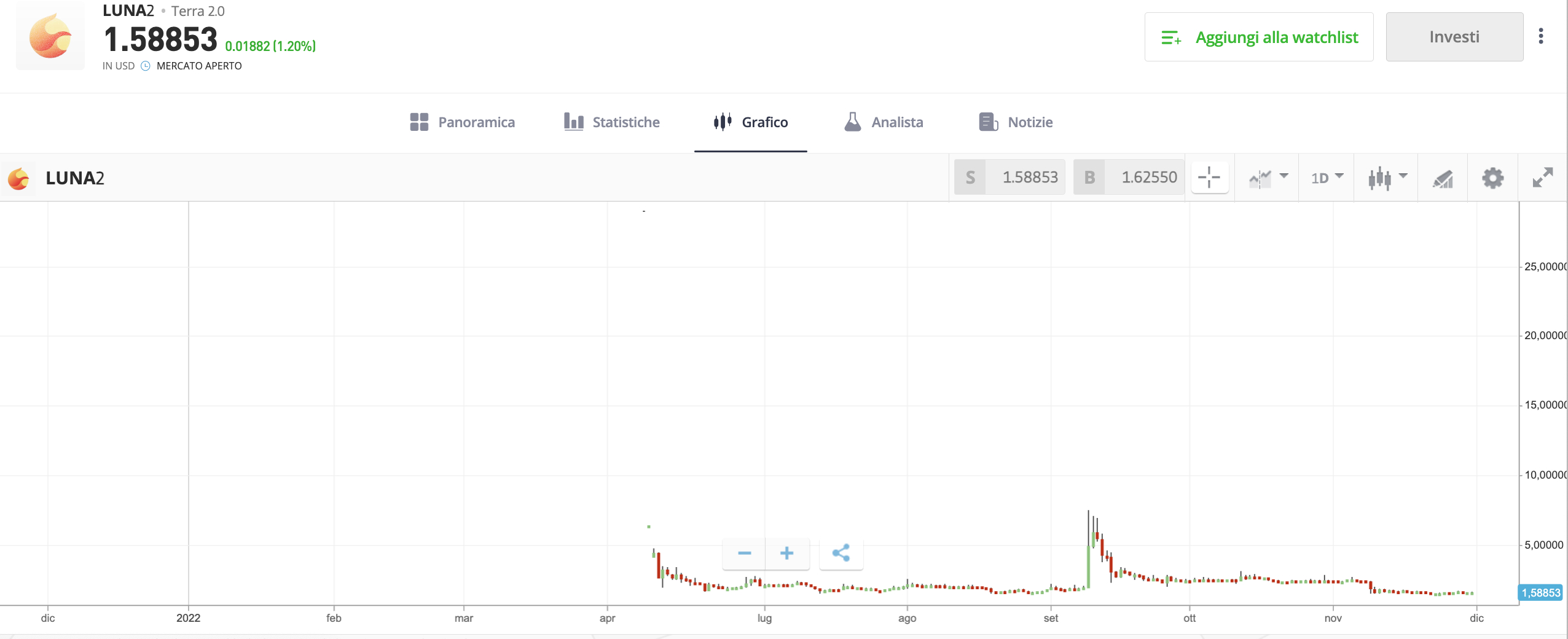Screen dimensions: 1568x639
Task: Click the 'nov' month axis label
Action: coord(1333,618)
